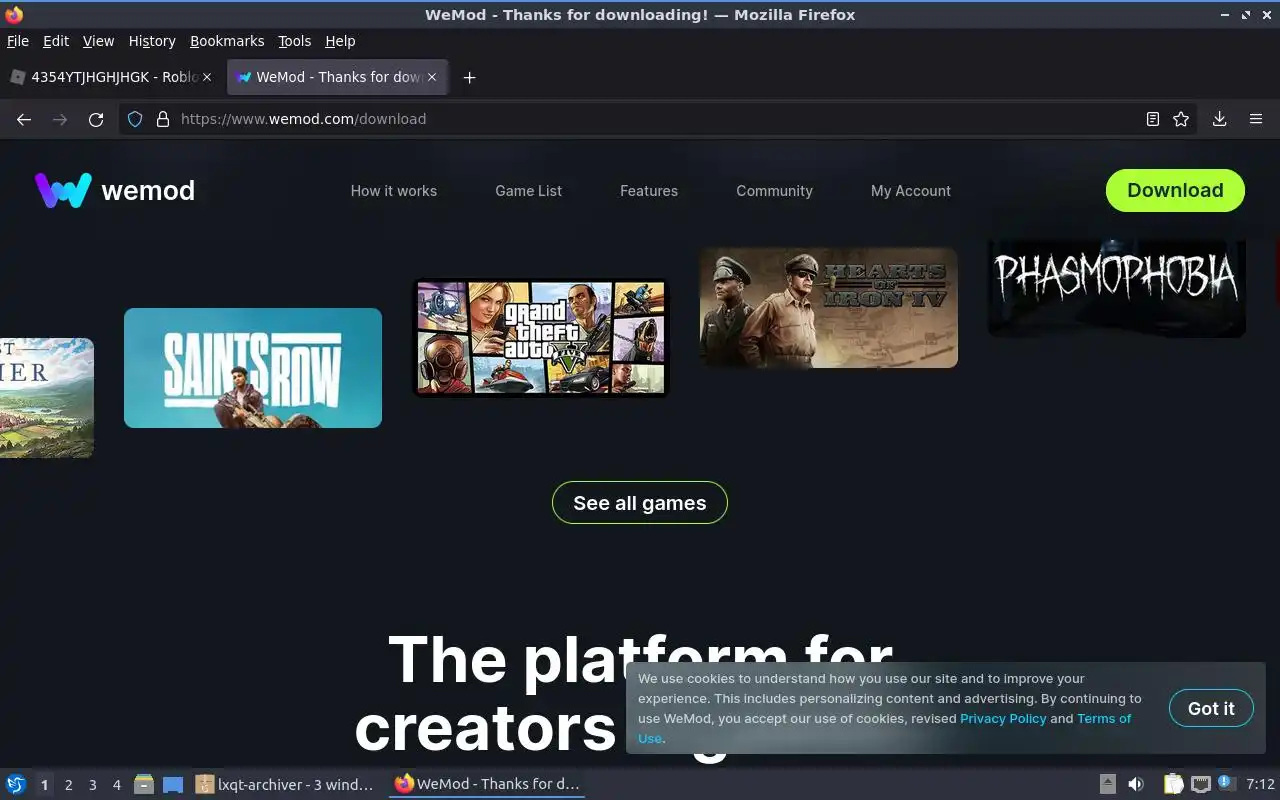Open the Privacy Policy link
The width and height of the screenshot is (1280, 800).
(x=1003, y=718)
